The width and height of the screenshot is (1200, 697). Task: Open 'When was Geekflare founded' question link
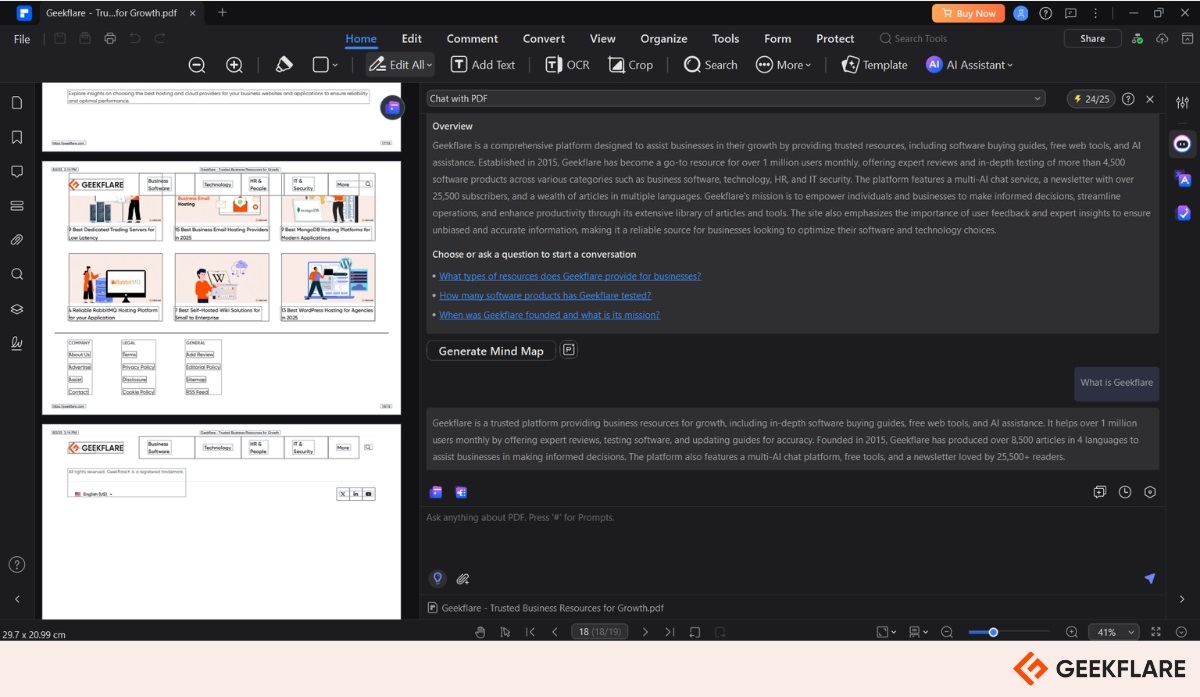tap(549, 315)
